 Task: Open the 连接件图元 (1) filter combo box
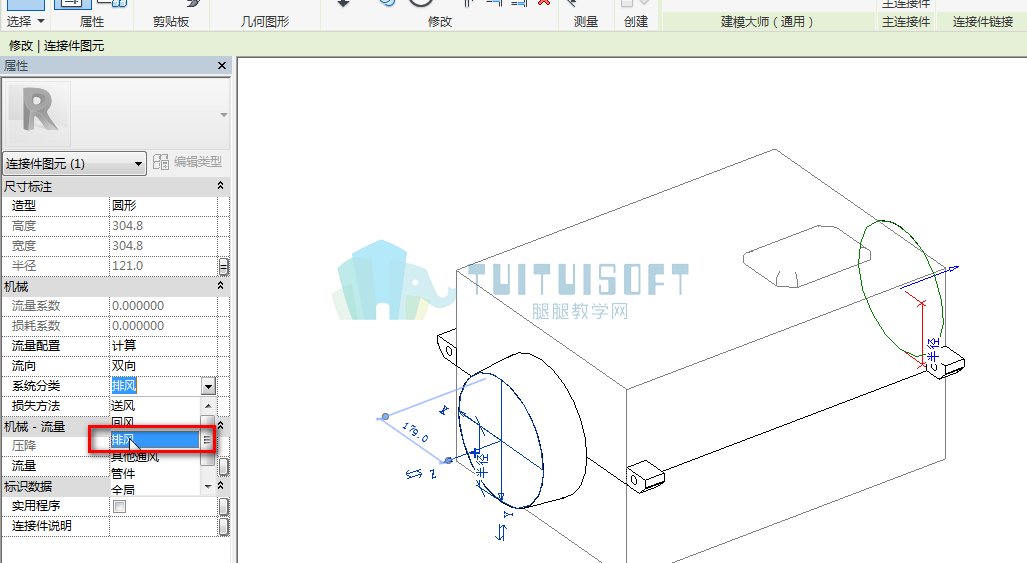tap(74, 163)
